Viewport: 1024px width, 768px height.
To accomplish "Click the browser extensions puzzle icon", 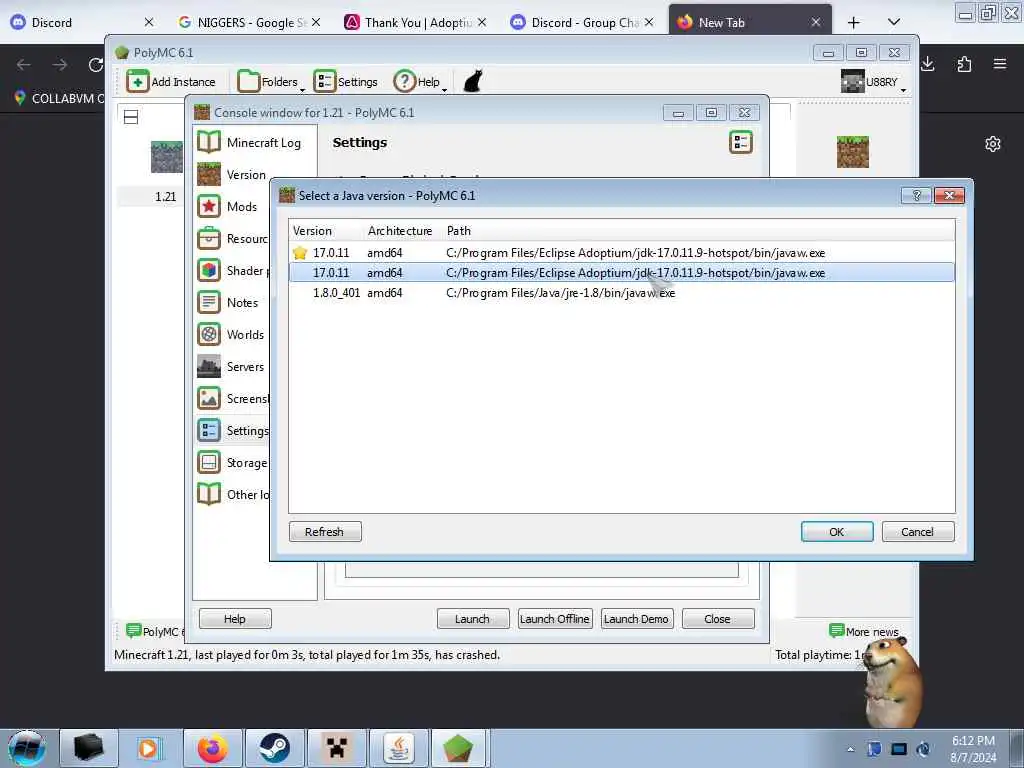I will (964, 64).
